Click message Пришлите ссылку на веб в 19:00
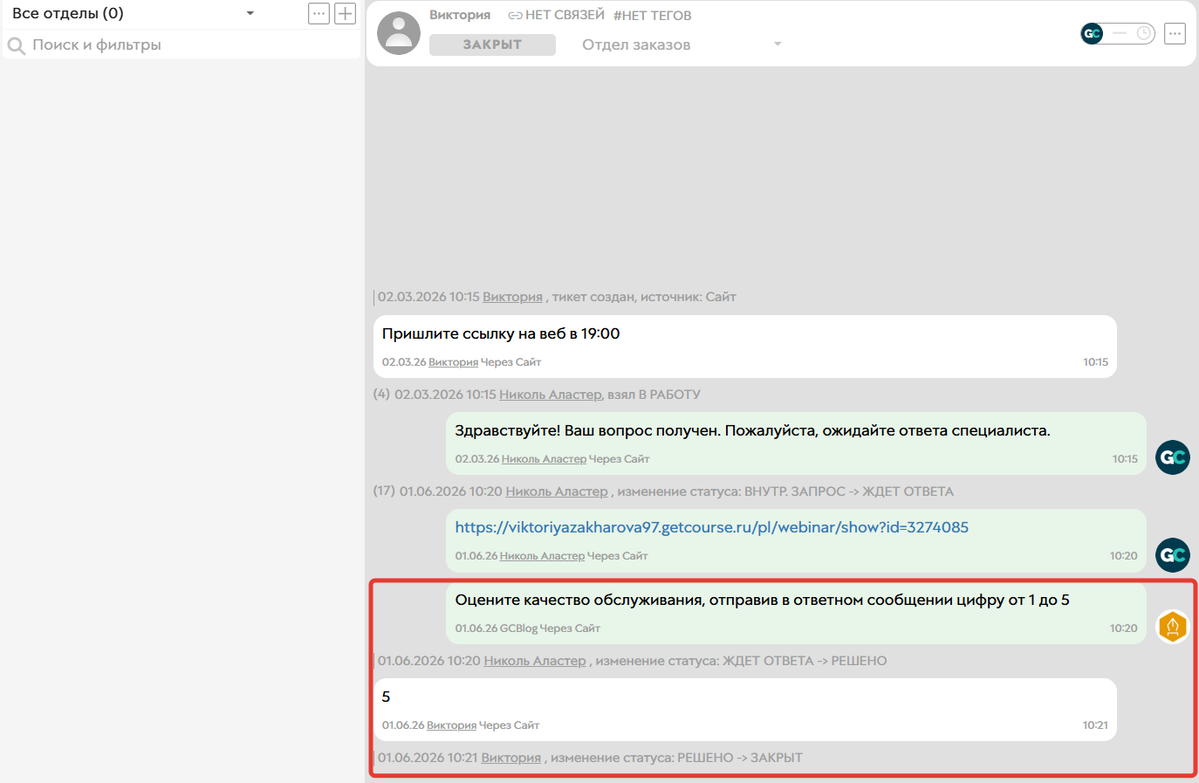This screenshot has width=1199, height=783. click(745, 346)
